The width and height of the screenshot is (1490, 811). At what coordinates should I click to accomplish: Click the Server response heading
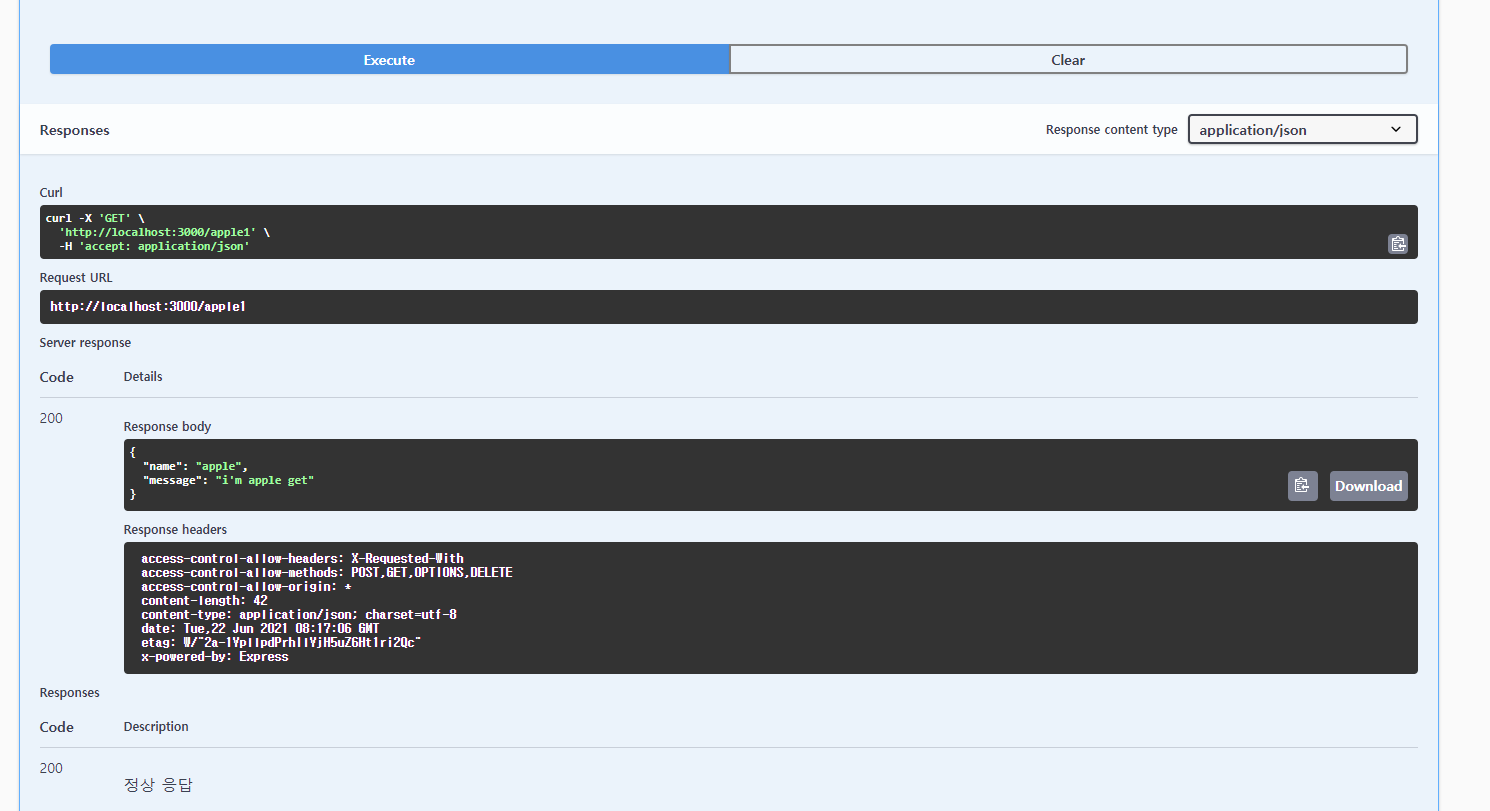(85, 342)
